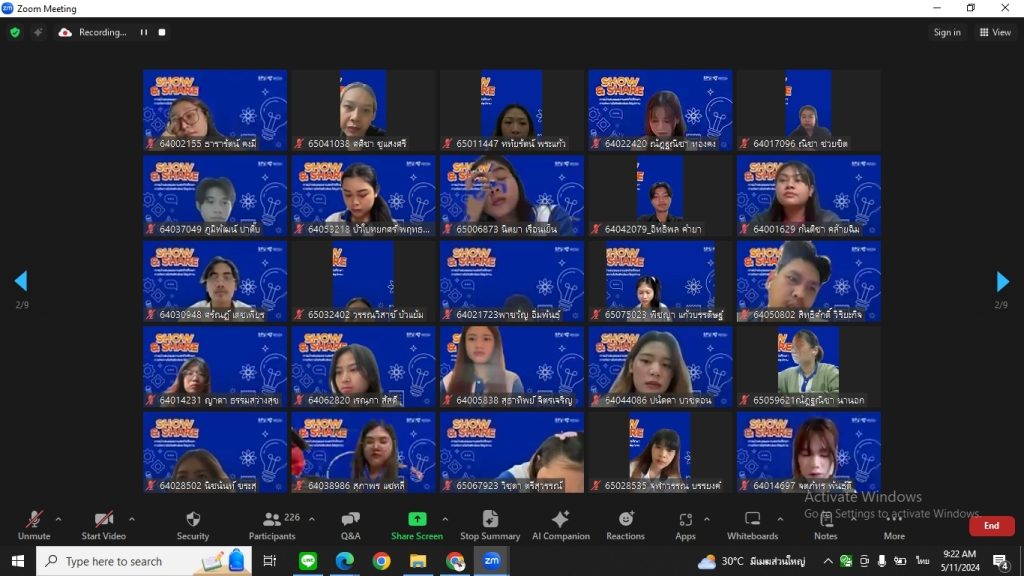
Task: Open the Participants panel
Action: [272, 526]
